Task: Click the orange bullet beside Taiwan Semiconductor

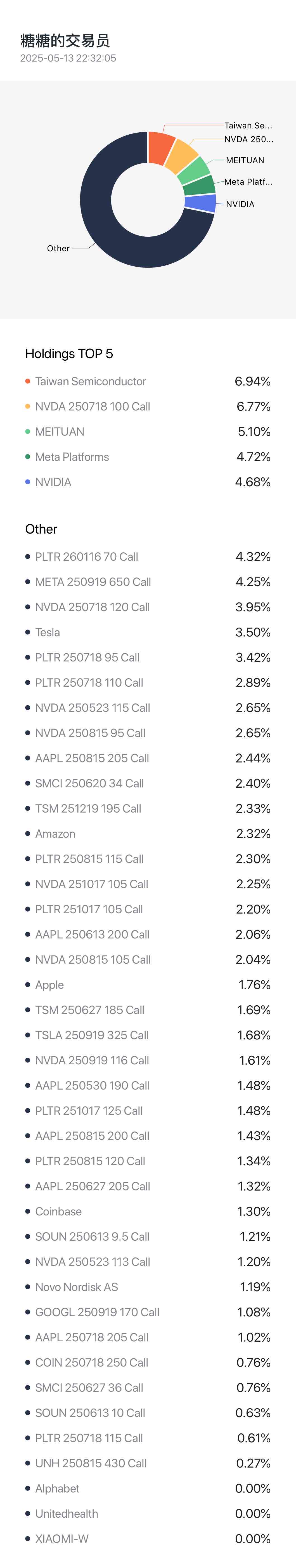Action: (27, 381)
